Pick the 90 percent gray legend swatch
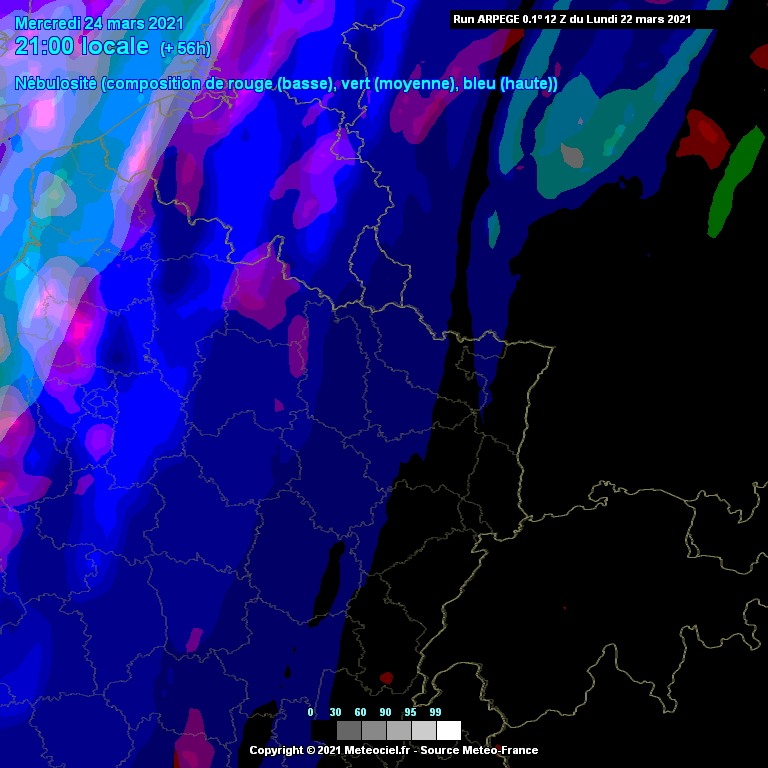 (x=399, y=730)
